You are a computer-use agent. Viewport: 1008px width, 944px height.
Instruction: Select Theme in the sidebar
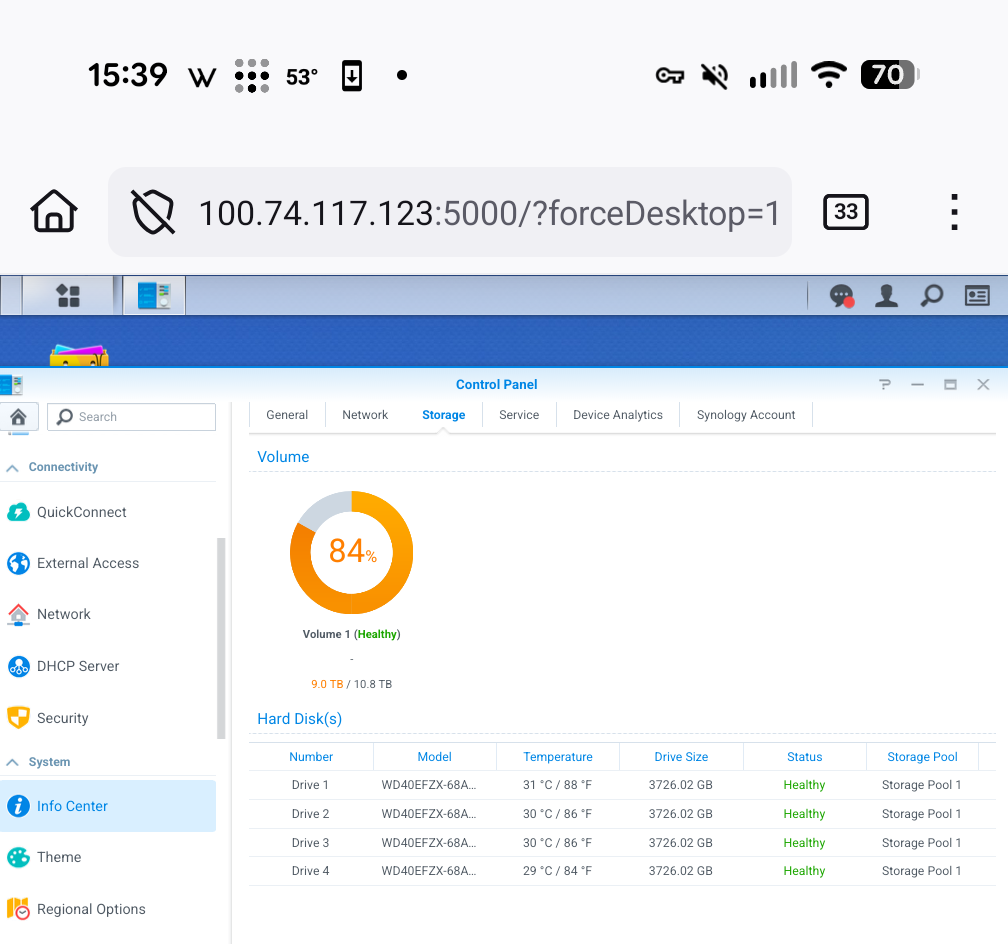coord(59,857)
